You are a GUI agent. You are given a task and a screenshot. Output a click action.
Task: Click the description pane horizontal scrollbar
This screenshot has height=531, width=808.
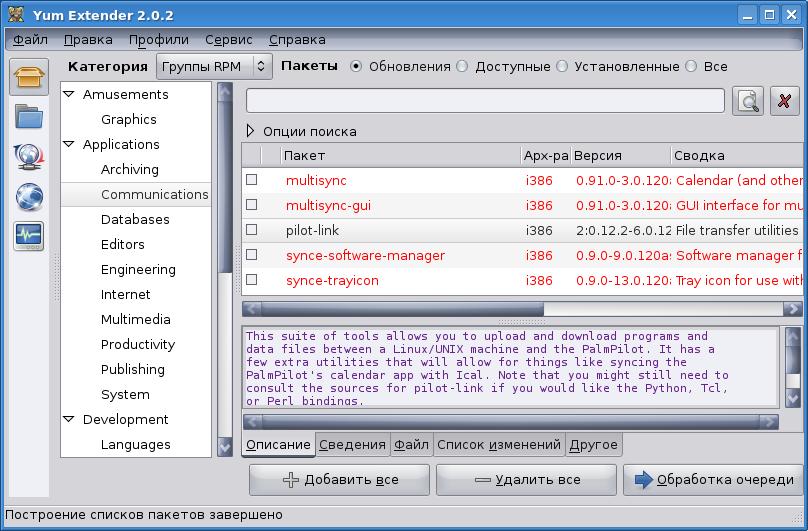(x=511, y=422)
